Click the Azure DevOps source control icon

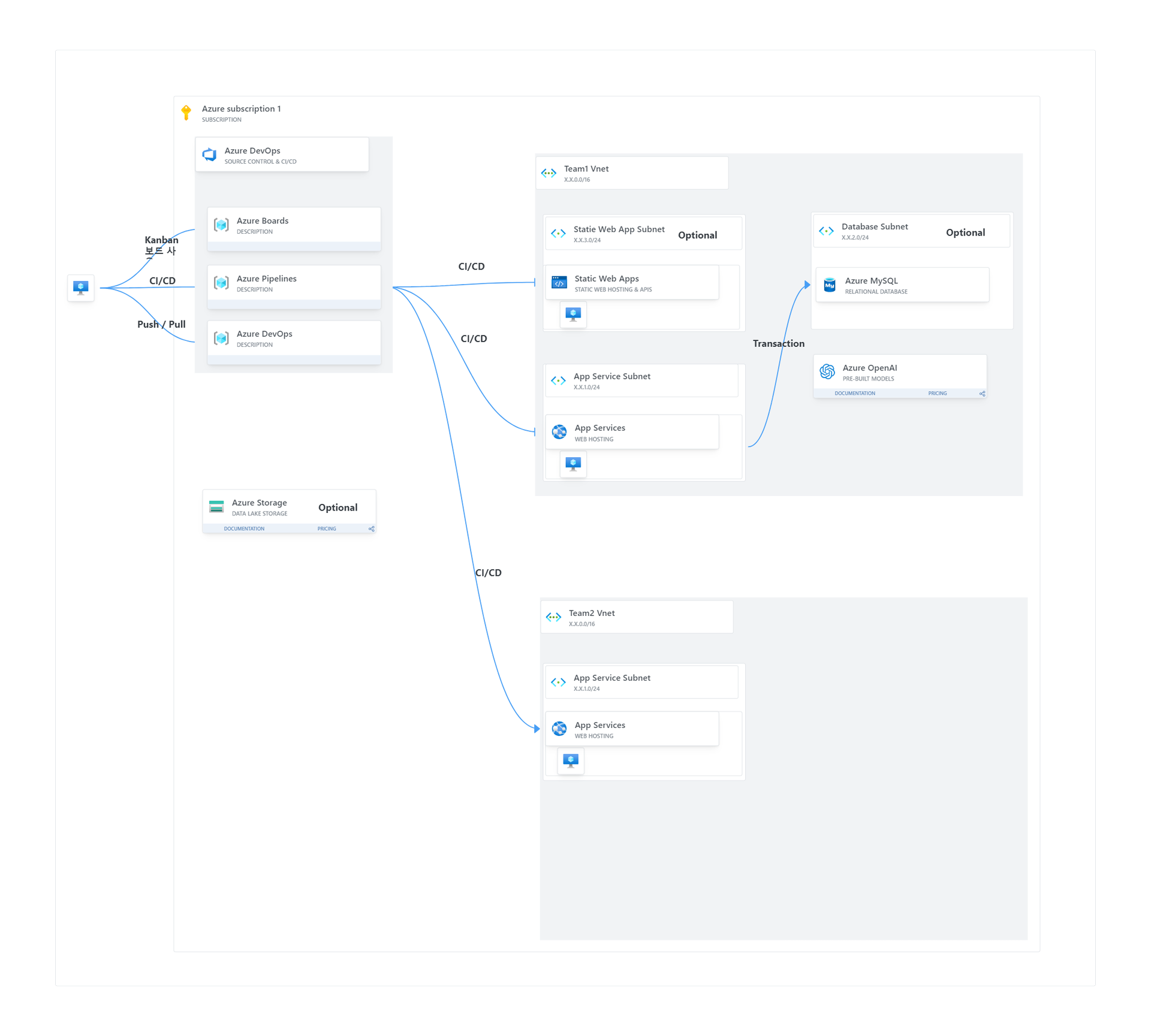click(x=210, y=155)
